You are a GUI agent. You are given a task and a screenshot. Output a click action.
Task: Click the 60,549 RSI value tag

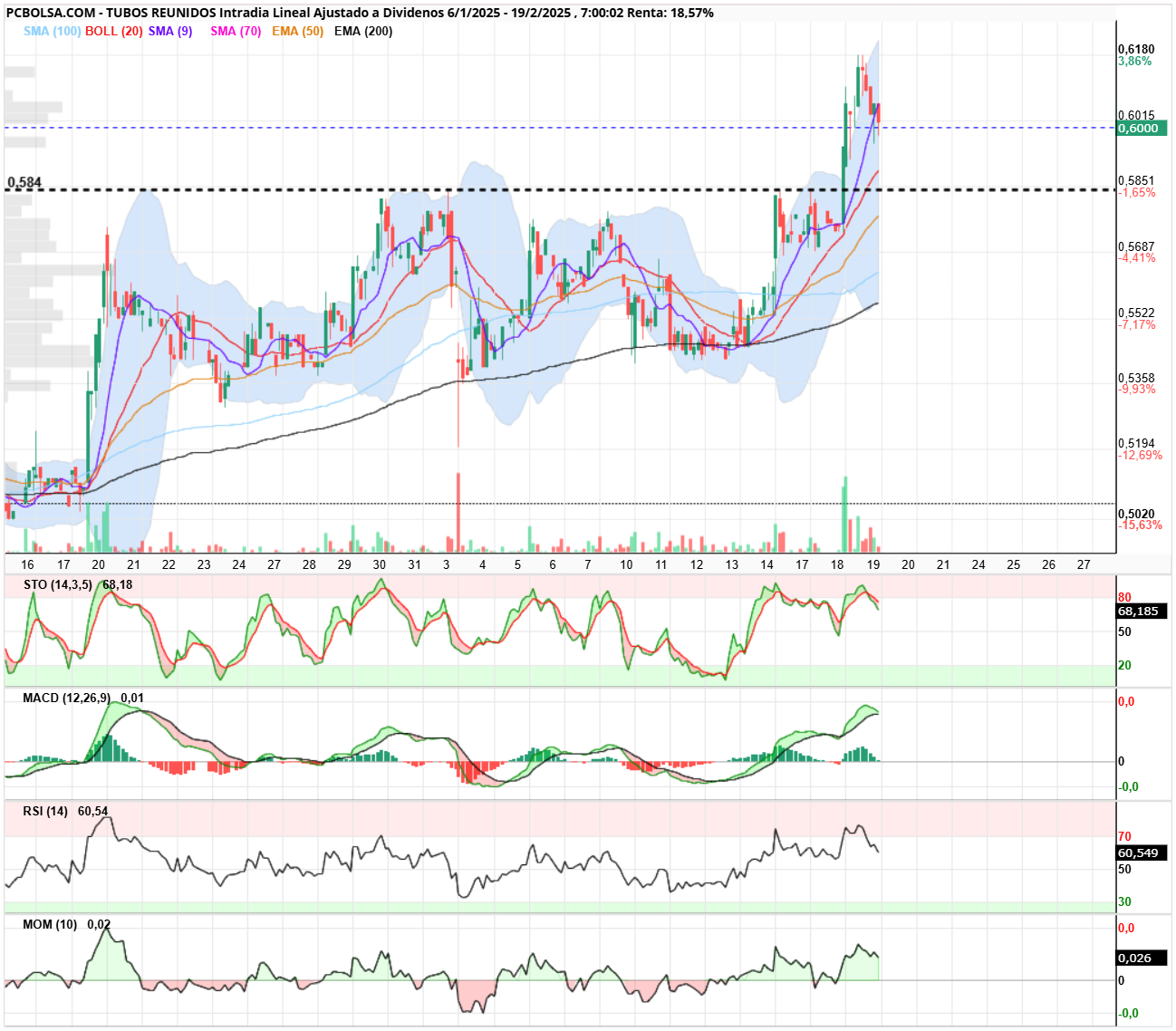pos(1142,853)
